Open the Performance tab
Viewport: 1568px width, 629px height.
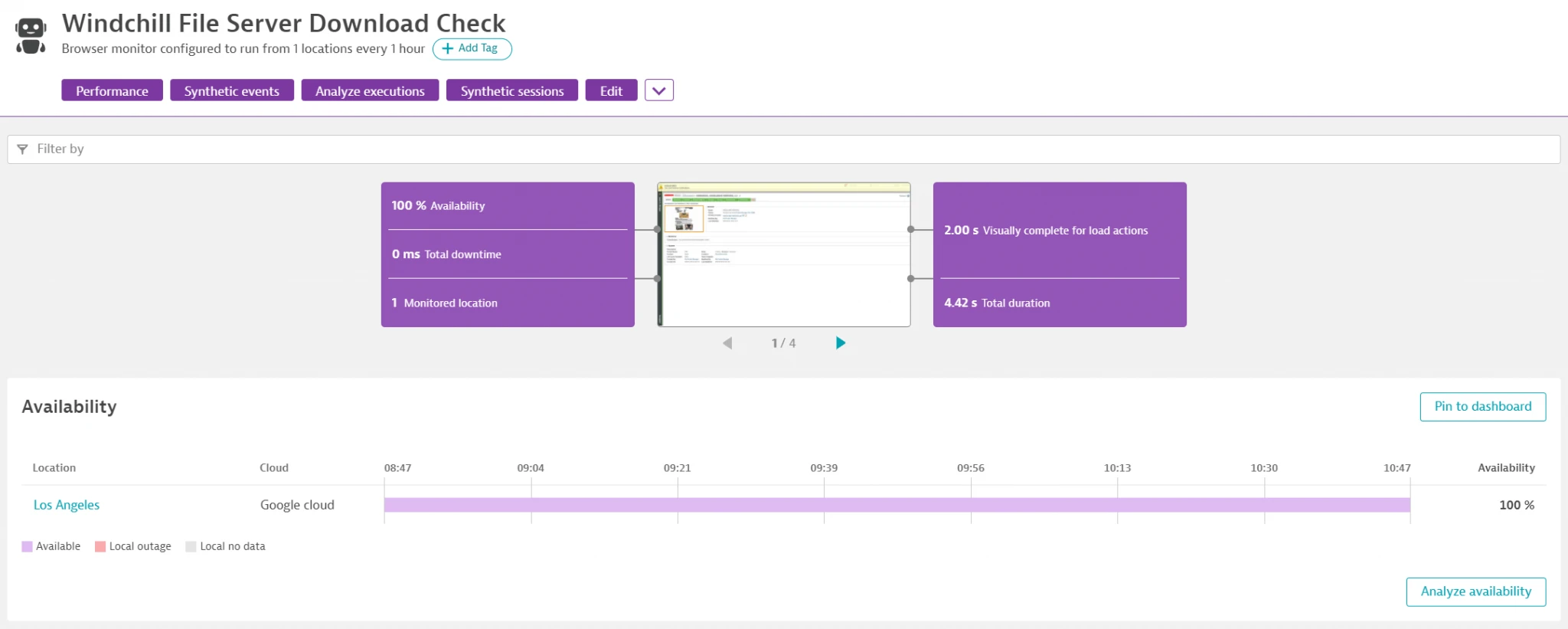[112, 91]
